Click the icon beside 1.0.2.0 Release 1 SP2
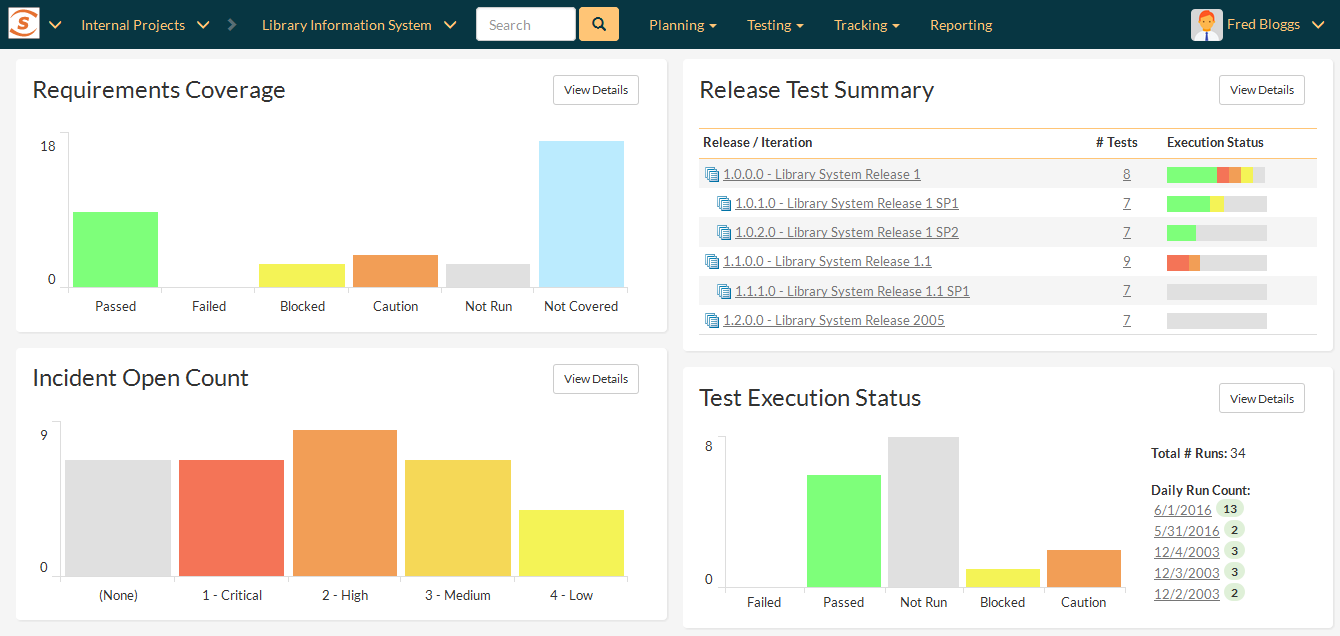1340x636 pixels. (x=724, y=233)
